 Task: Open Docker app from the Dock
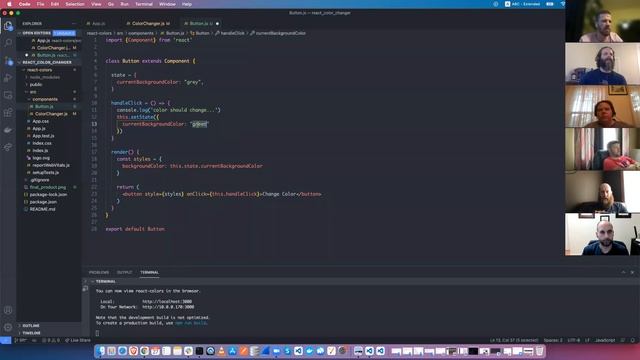309,351
